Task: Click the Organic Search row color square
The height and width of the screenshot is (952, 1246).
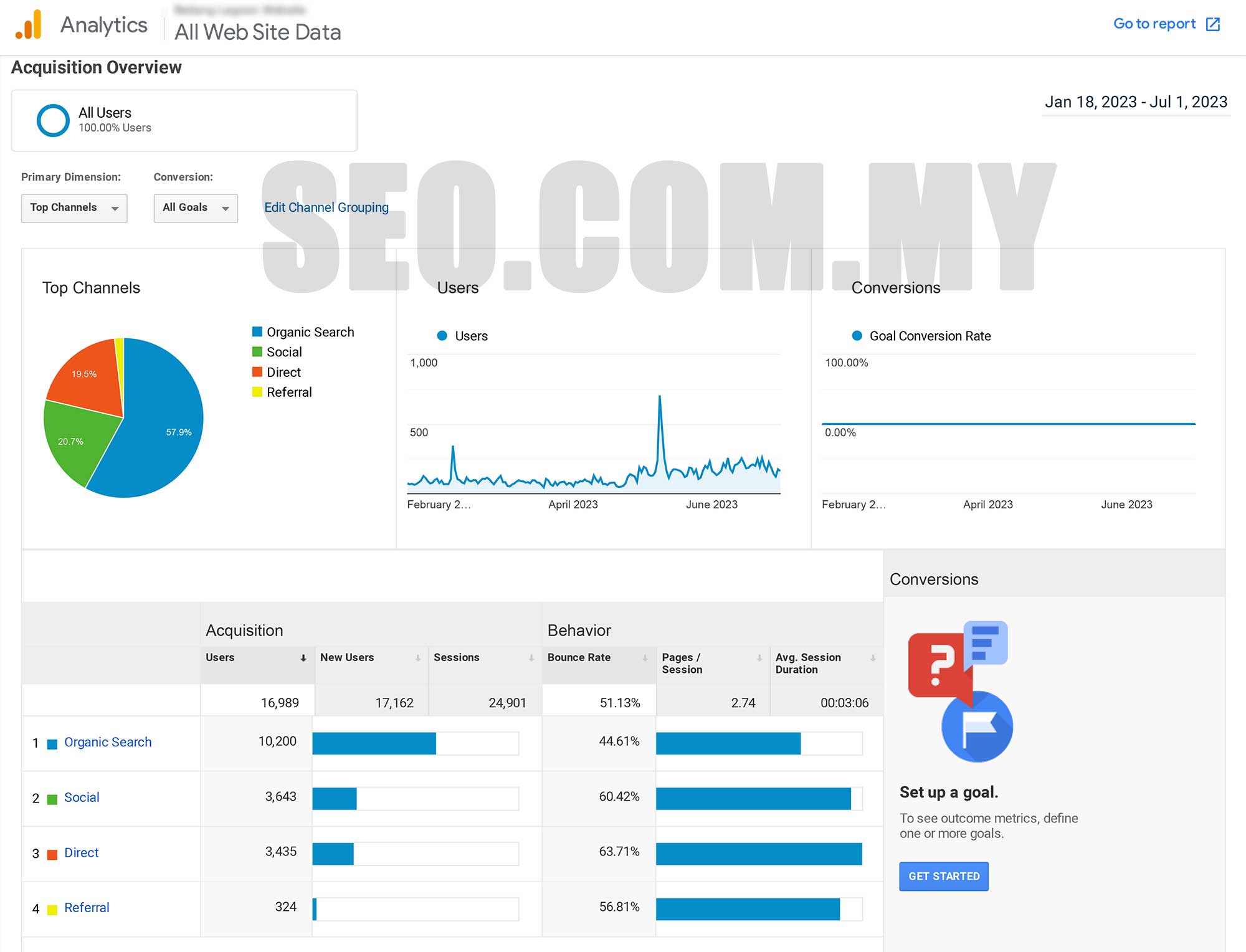Action: 52,744
